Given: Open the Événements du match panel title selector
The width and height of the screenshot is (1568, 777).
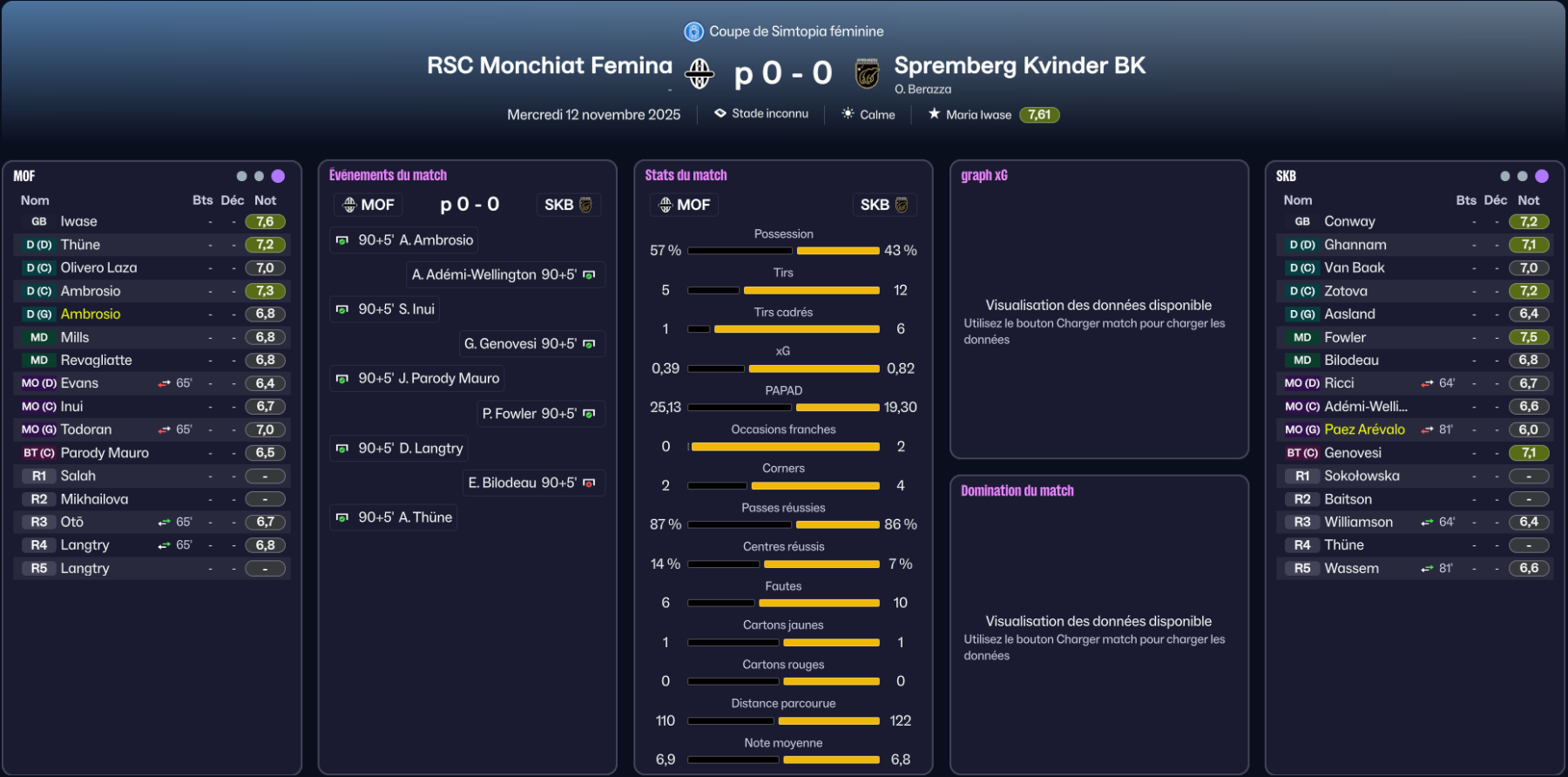Looking at the screenshot, I should [x=388, y=175].
